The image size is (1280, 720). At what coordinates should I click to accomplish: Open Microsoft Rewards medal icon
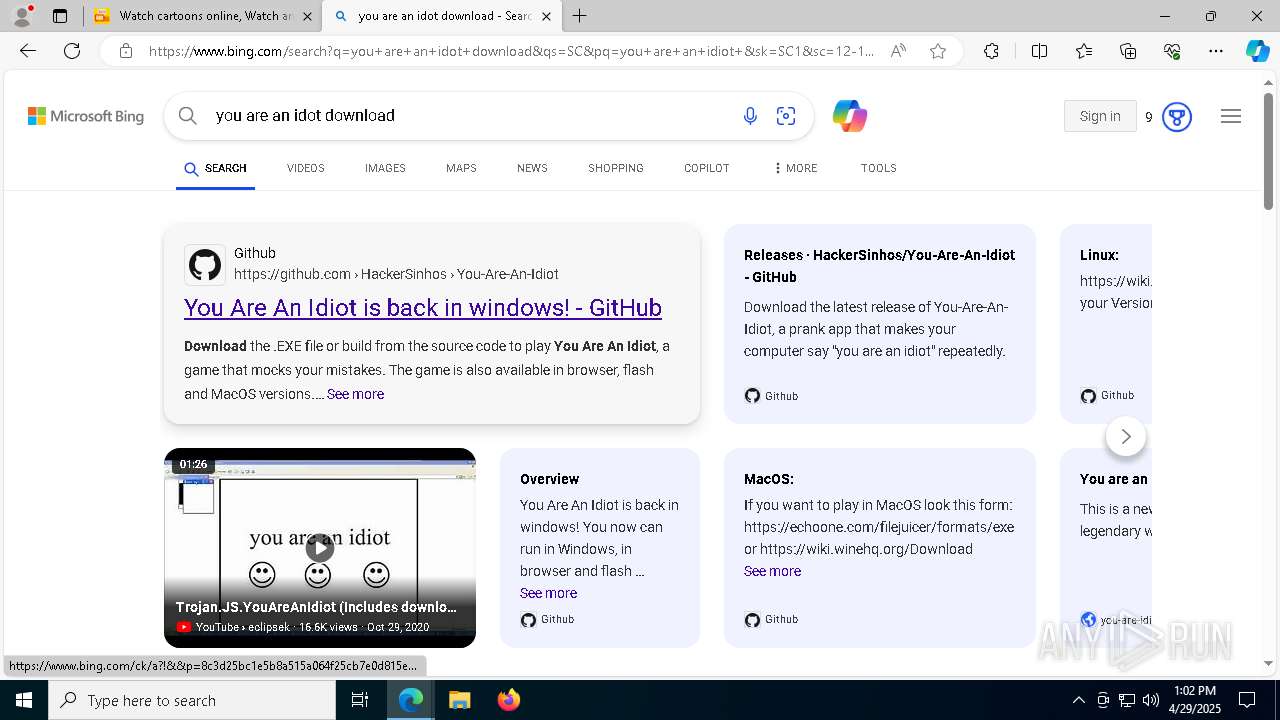coord(1177,117)
